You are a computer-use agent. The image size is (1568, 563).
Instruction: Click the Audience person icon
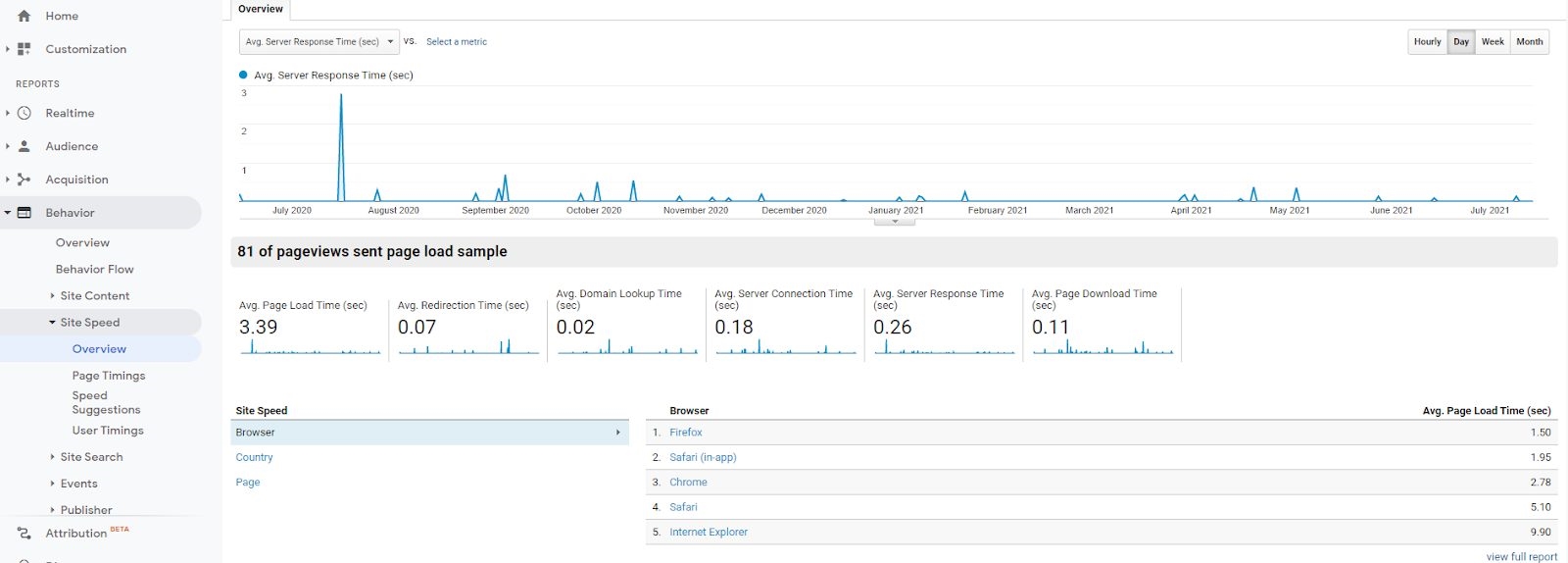pos(24,146)
